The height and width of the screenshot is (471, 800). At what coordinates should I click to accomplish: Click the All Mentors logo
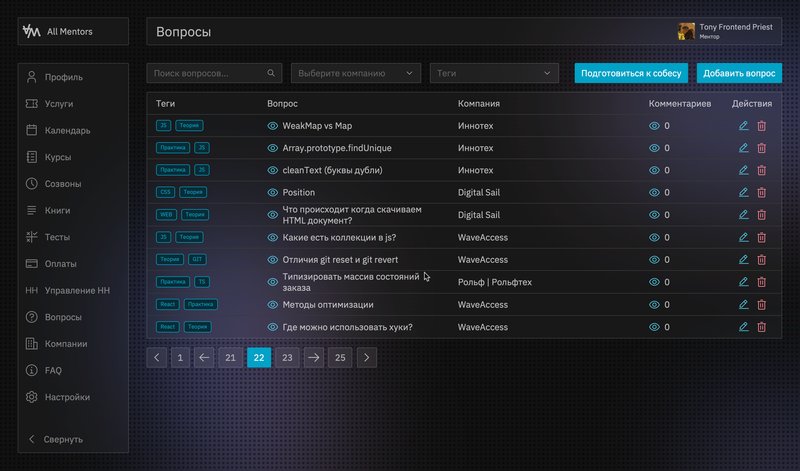(x=31, y=31)
